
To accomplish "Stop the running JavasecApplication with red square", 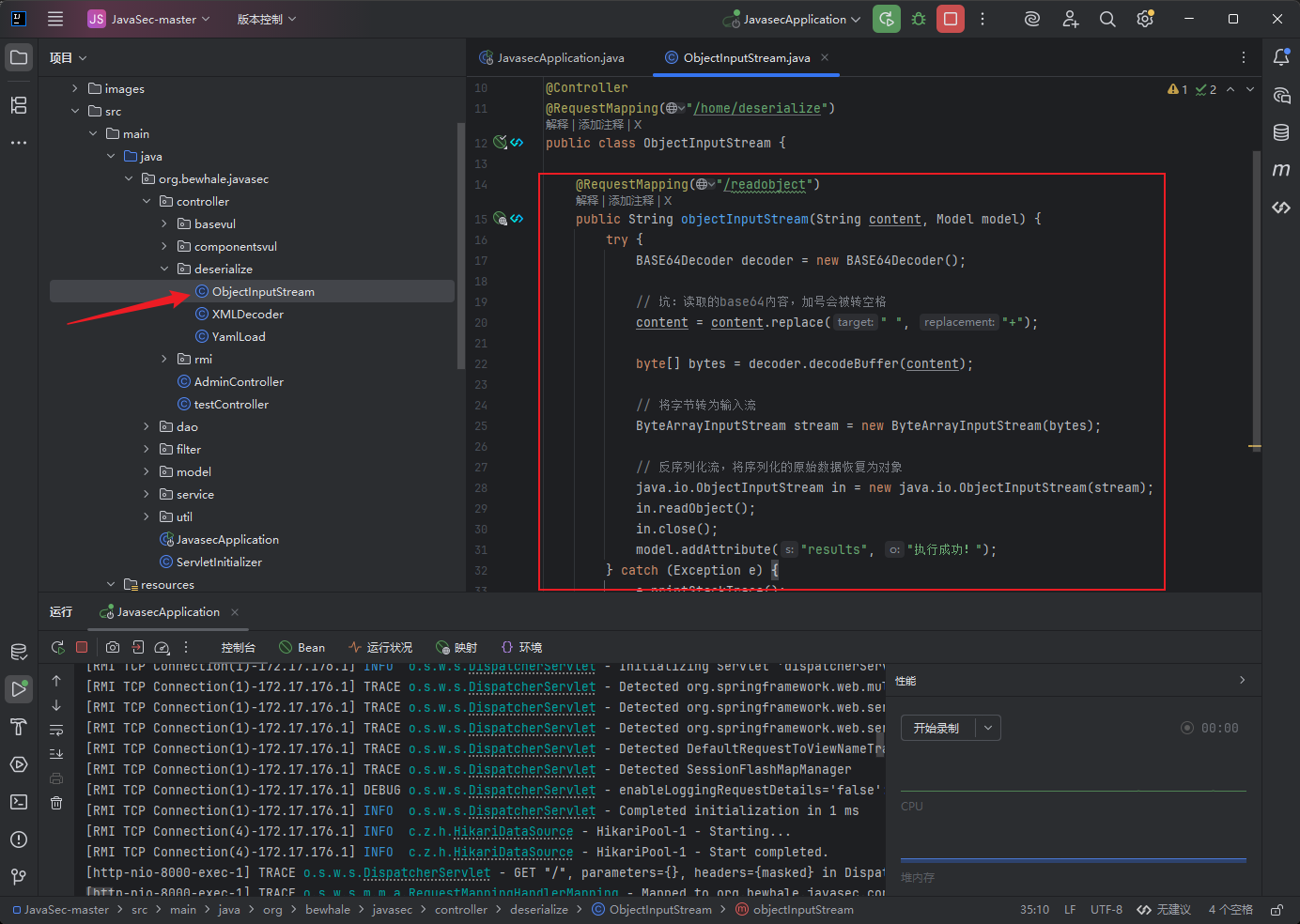I will [951, 19].
